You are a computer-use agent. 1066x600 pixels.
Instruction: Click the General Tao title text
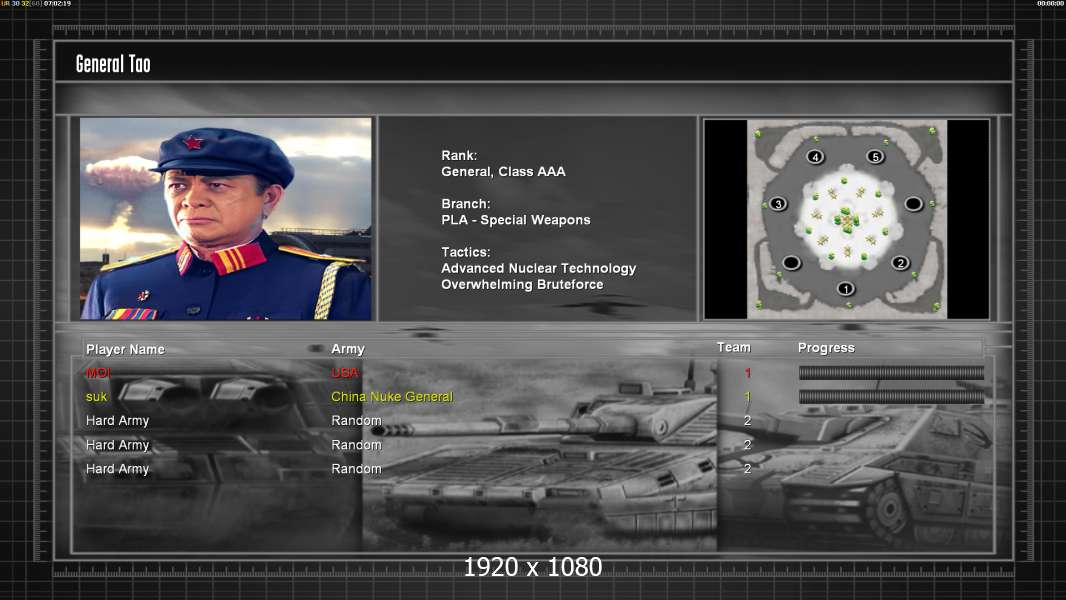tap(113, 64)
